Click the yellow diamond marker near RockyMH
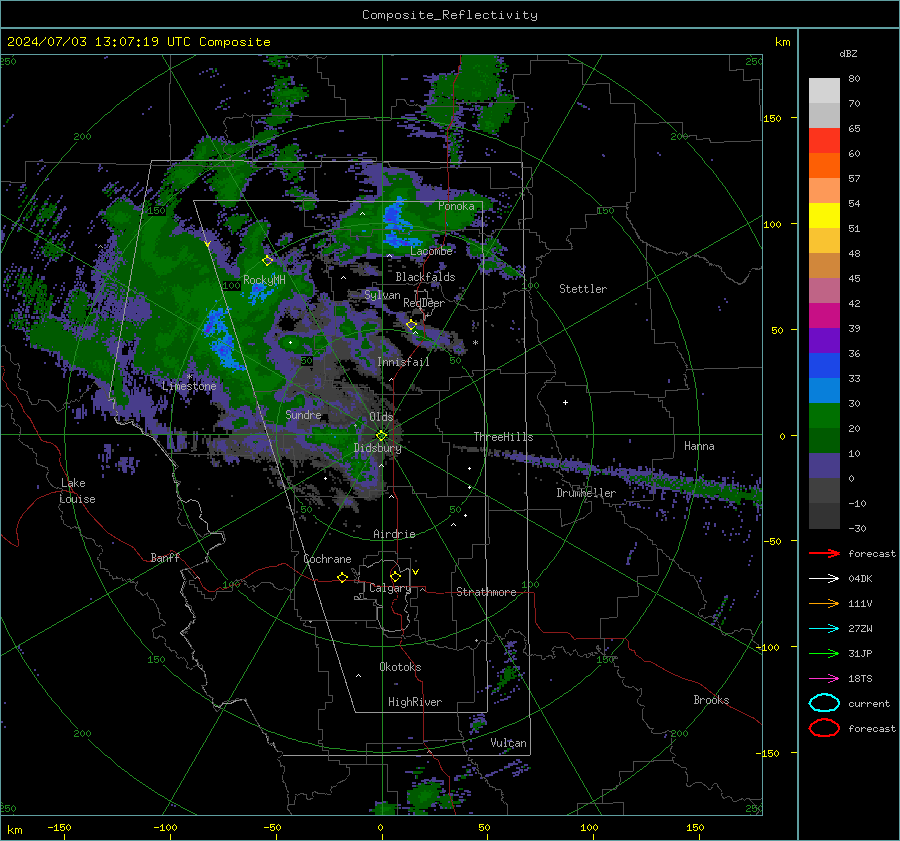The image size is (900, 841). click(x=267, y=261)
